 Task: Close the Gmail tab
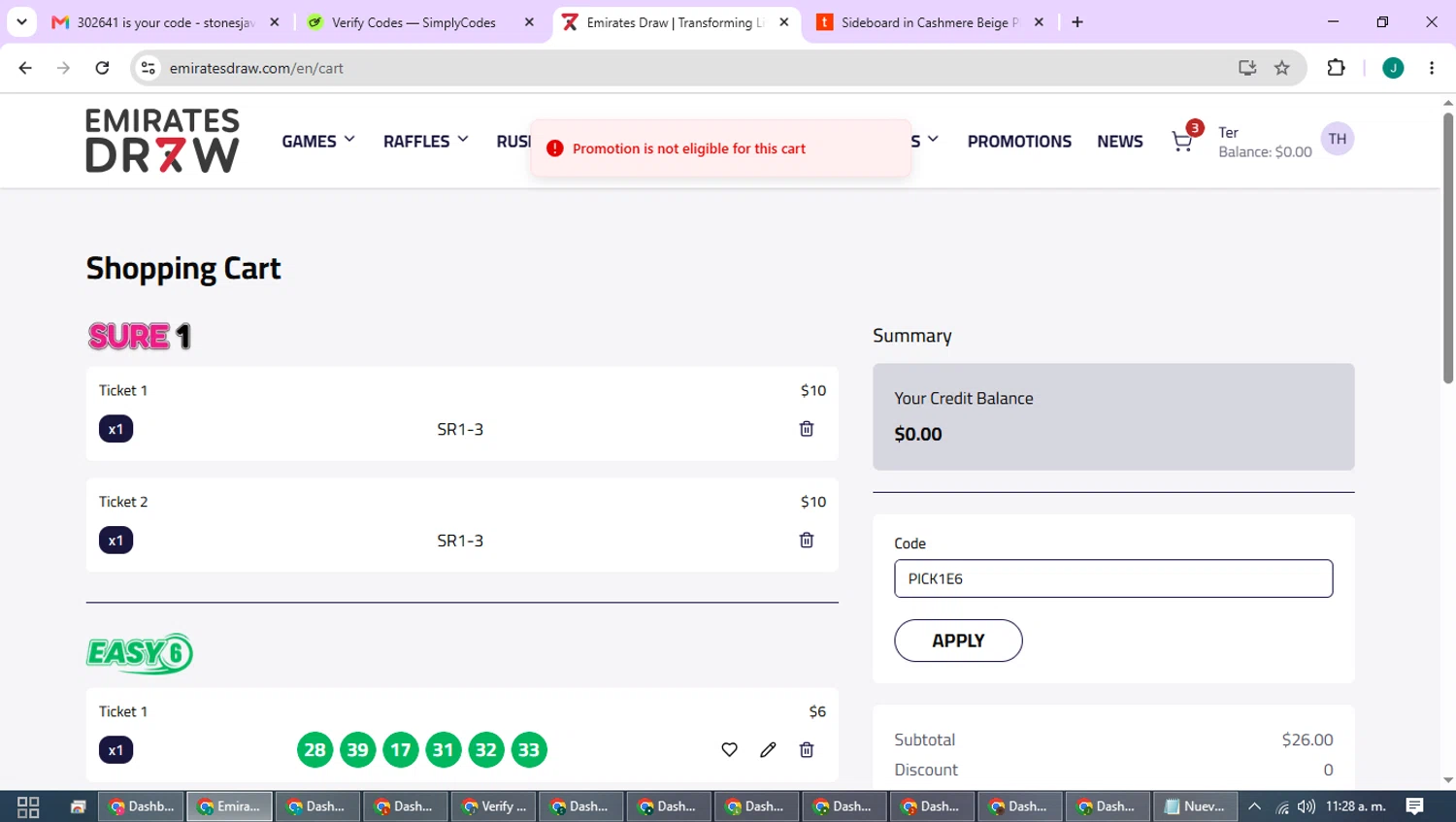275,22
